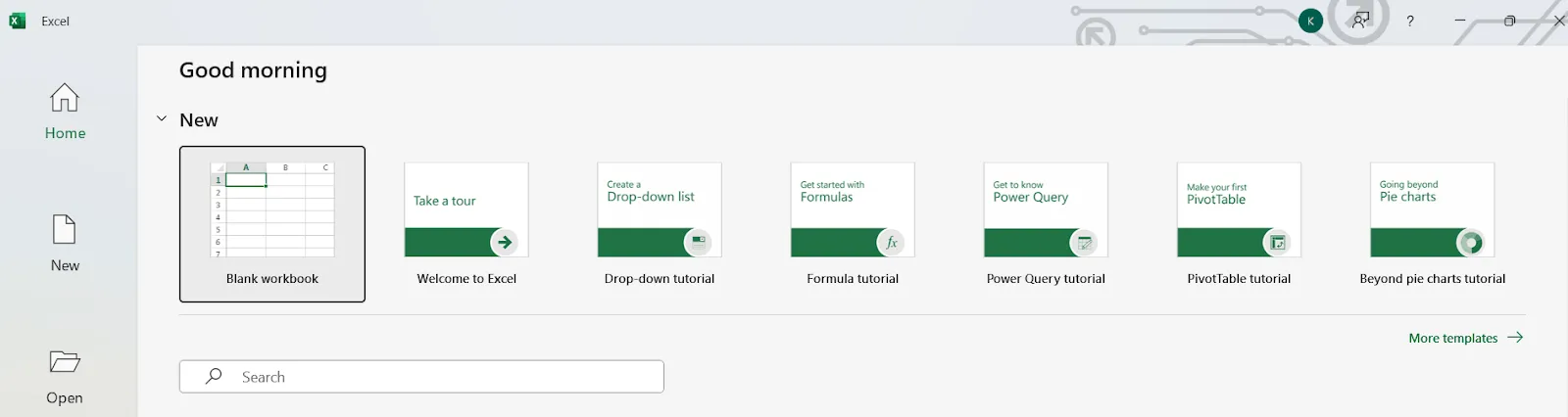Click the Power Query template icon
The image size is (1568, 417).
pos(1084,242)
